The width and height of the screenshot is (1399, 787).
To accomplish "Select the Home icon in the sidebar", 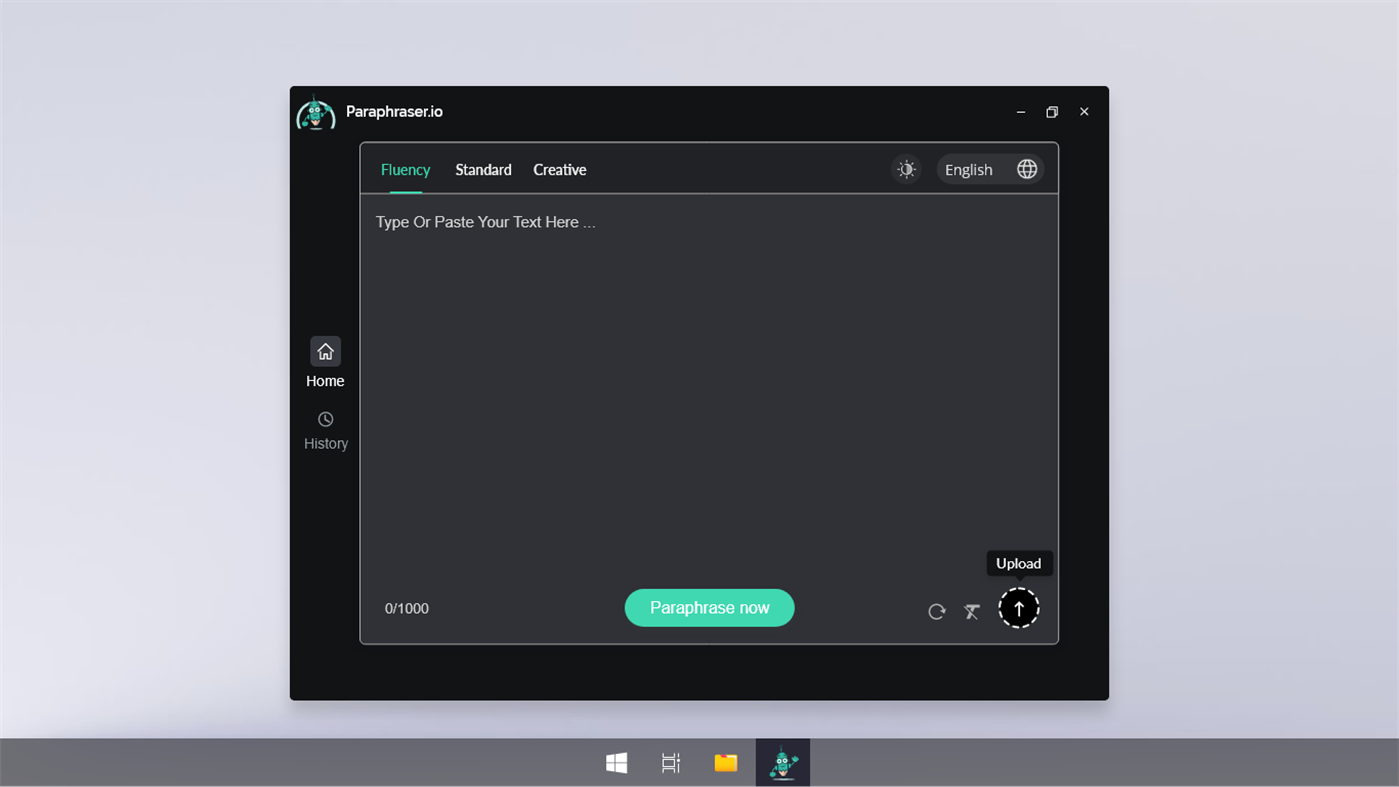I will 325,351.
